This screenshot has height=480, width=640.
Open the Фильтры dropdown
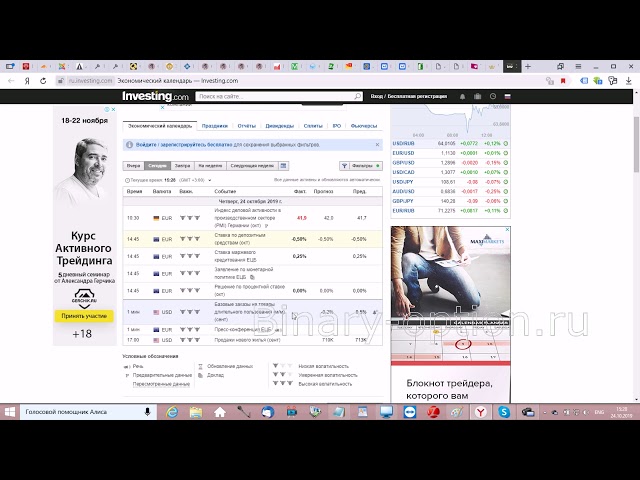pos(362,165)
